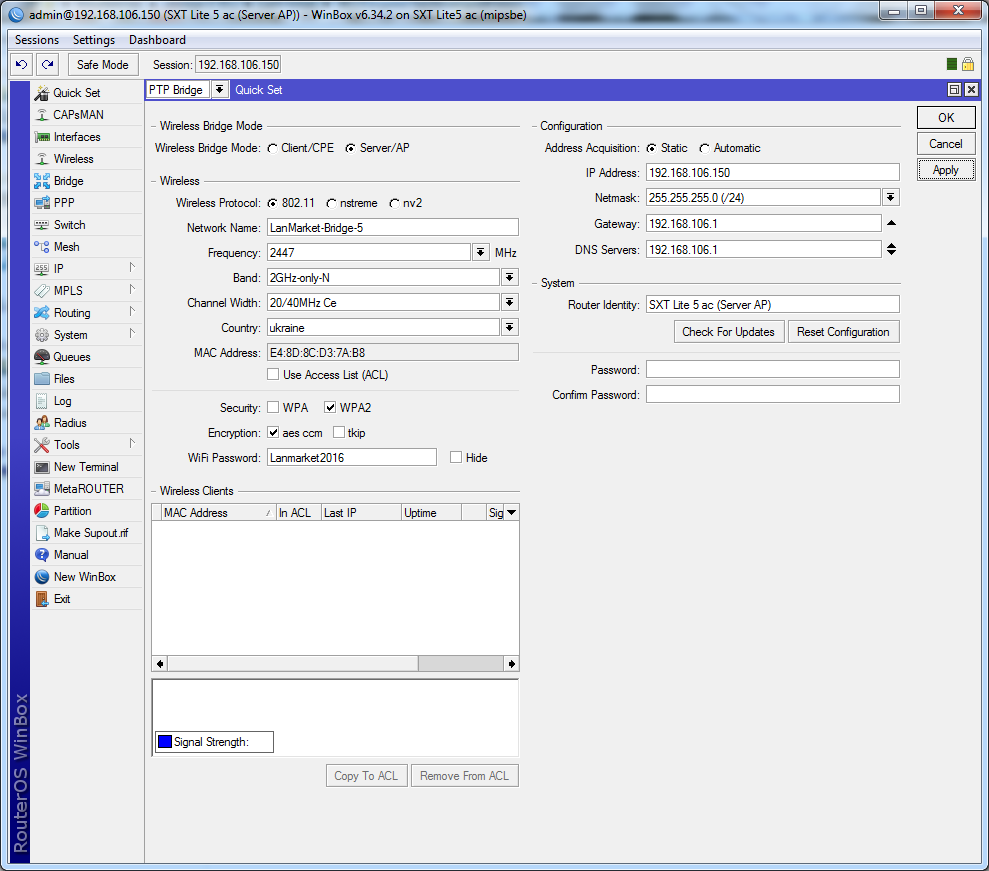Viewport: 989px width, 871px height.
Task: Open the Files section icon
Action: point(42,379)
